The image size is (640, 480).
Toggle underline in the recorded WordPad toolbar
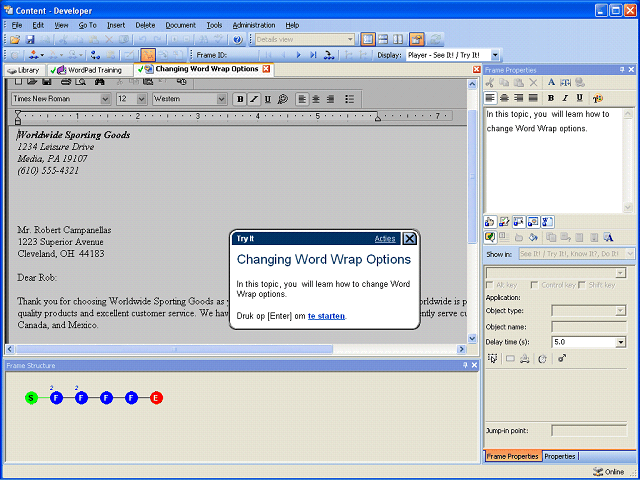pyautogui.click(x=268, y=99)
